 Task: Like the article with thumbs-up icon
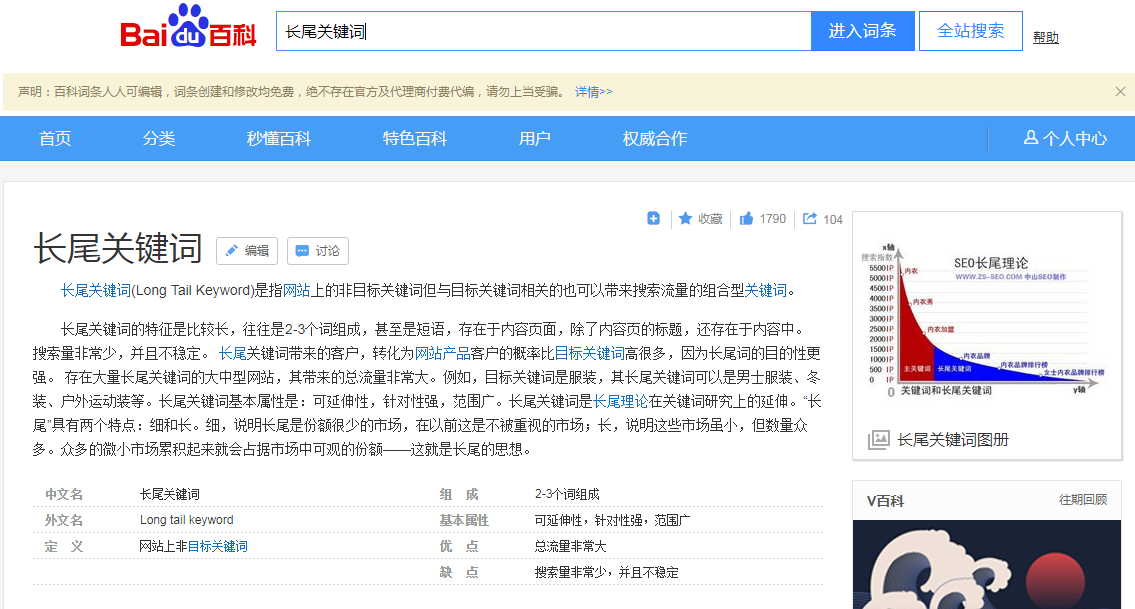746,219
